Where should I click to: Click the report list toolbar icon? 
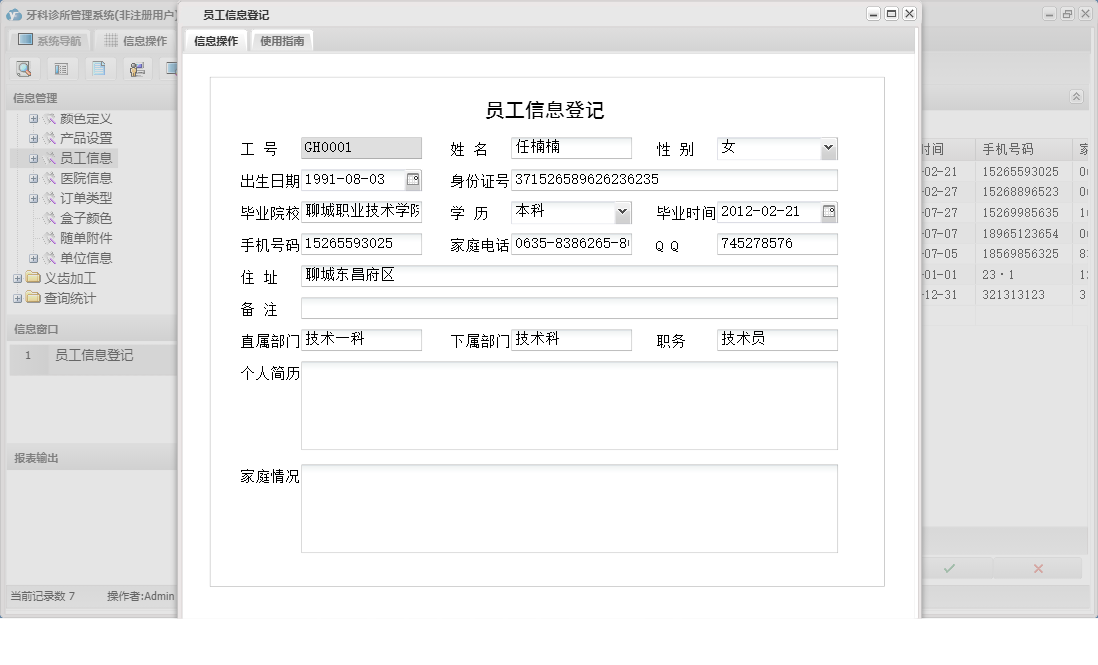click(x=60, y=68)
